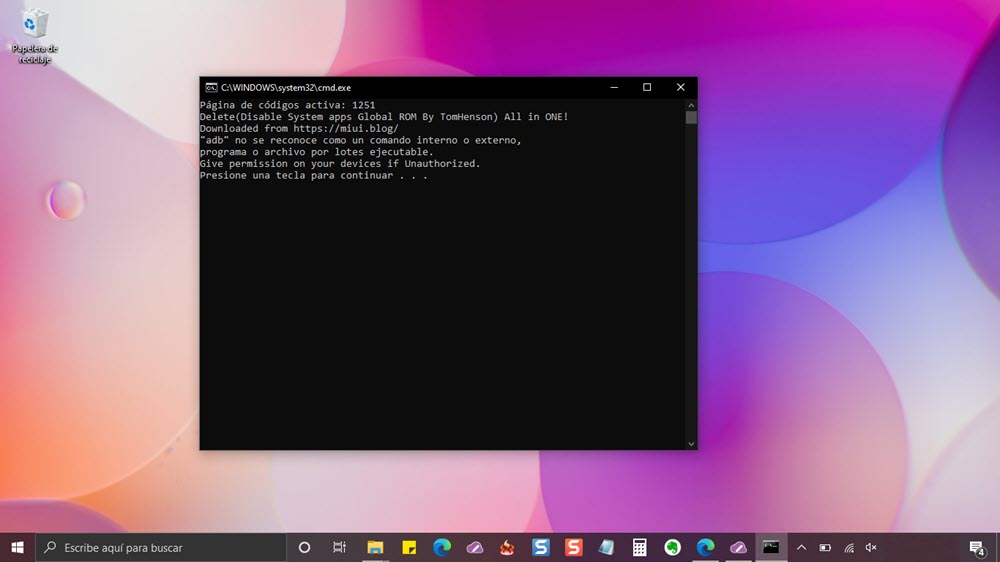
Task: Expand the hidden system tray icons
Action: tap(801, 547)
